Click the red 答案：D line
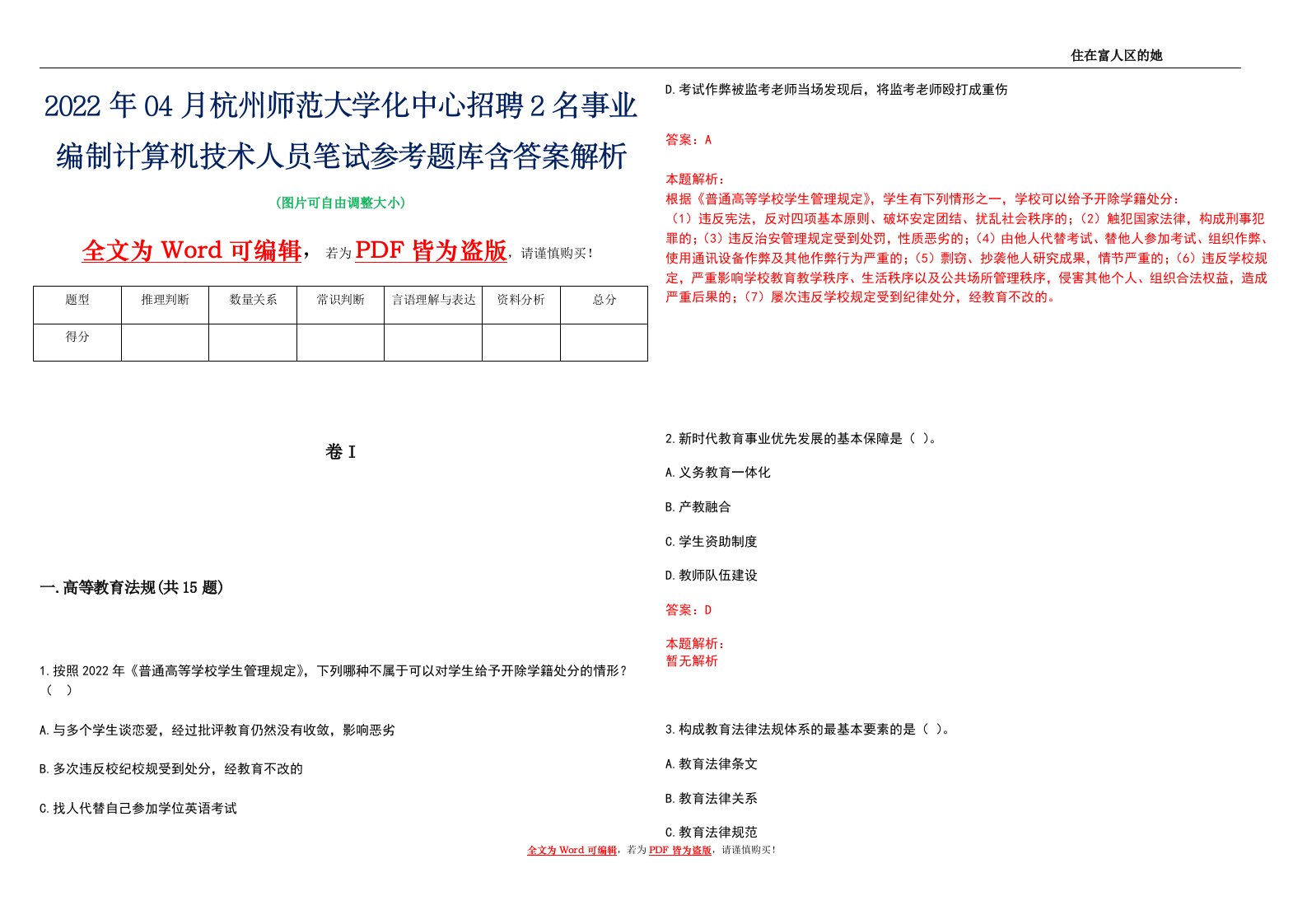 tap(689, 610)
